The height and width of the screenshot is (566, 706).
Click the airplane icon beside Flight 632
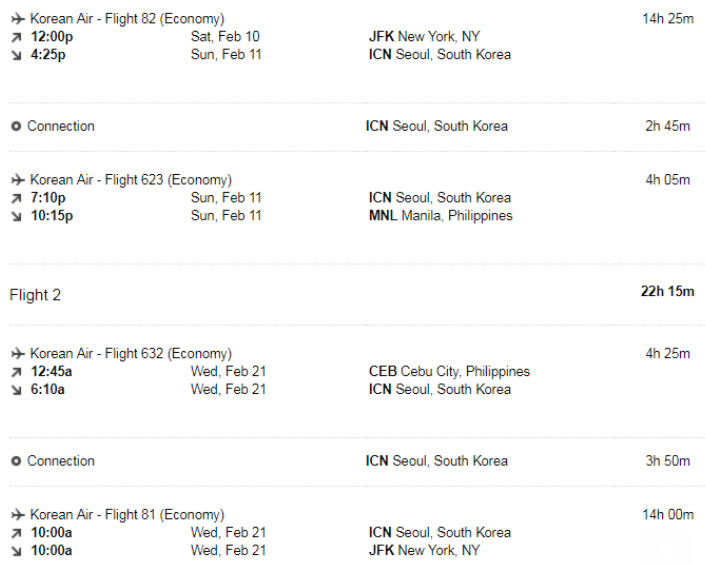tap(18, 354)
